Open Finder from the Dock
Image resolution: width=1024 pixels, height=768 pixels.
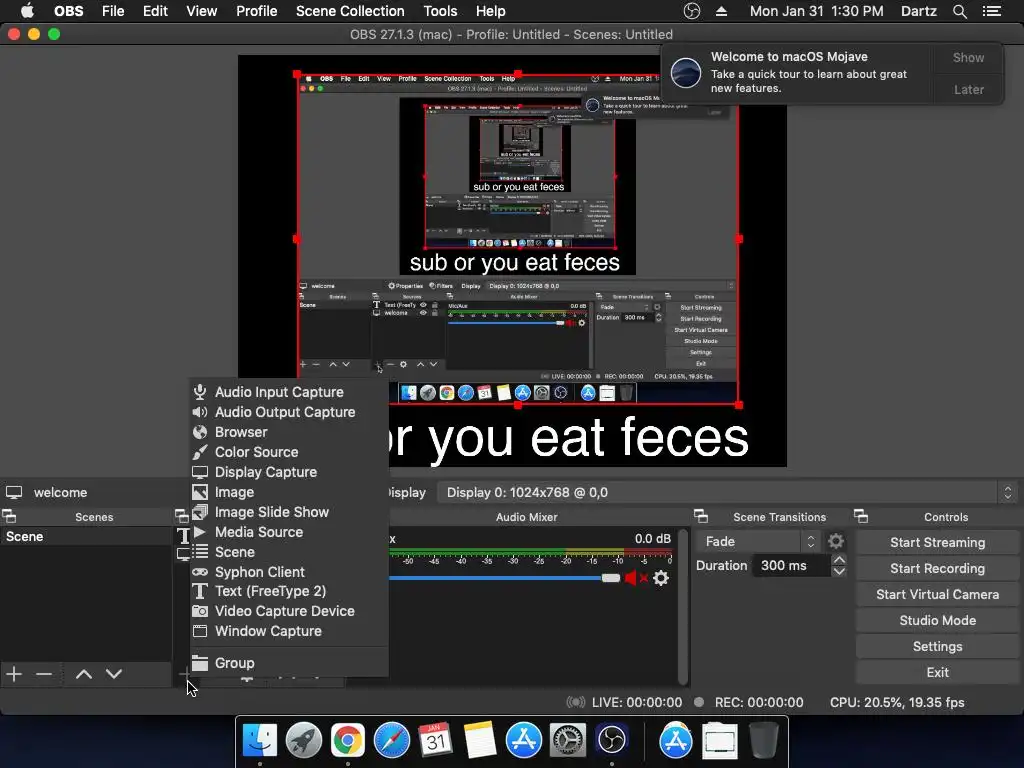tap(260, 741)
